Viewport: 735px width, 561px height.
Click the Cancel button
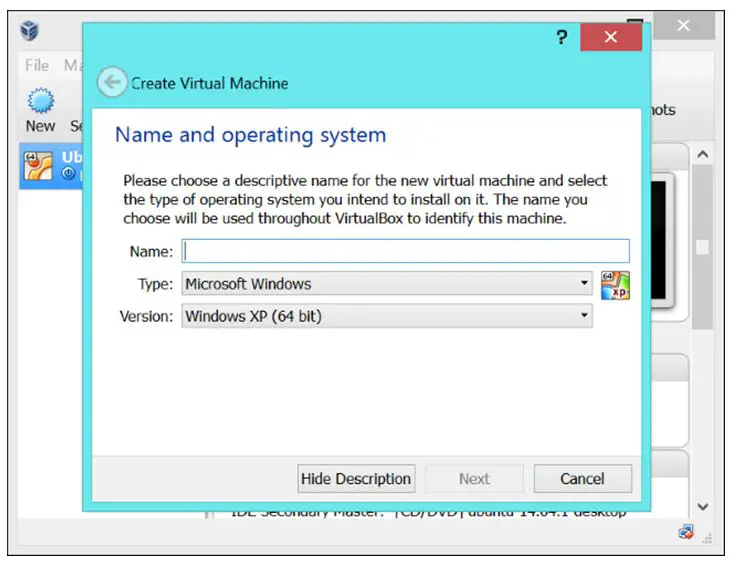(582, 479)
